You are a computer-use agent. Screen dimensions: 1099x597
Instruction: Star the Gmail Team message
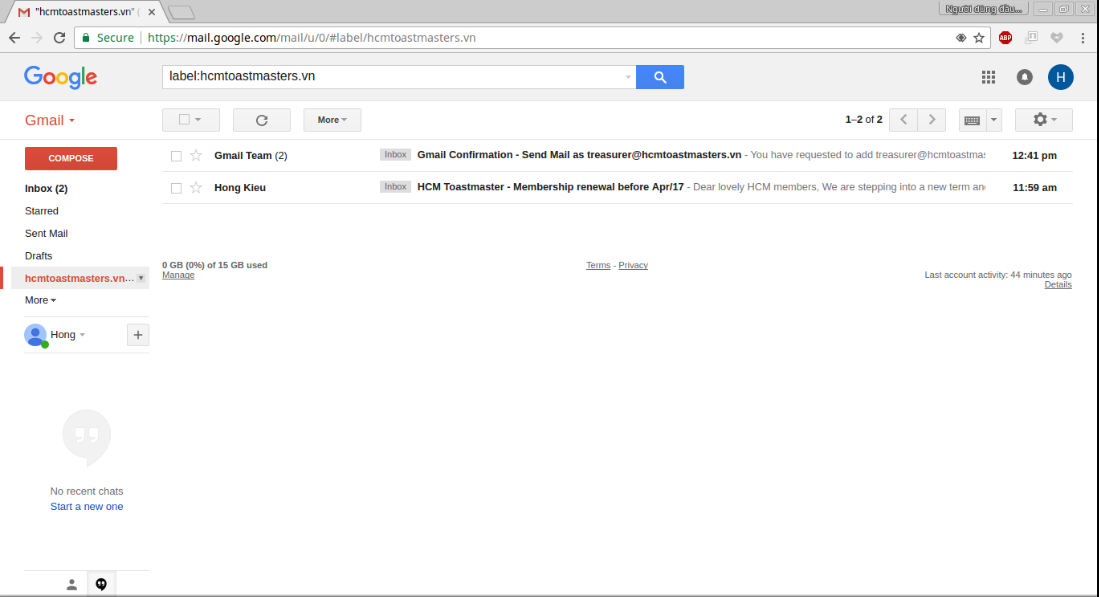196,156
